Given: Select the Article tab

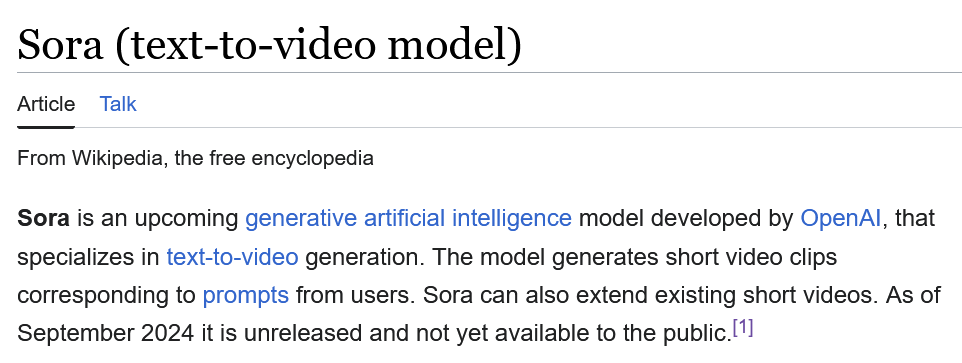Looking at the screenshot, I should 46,104.
